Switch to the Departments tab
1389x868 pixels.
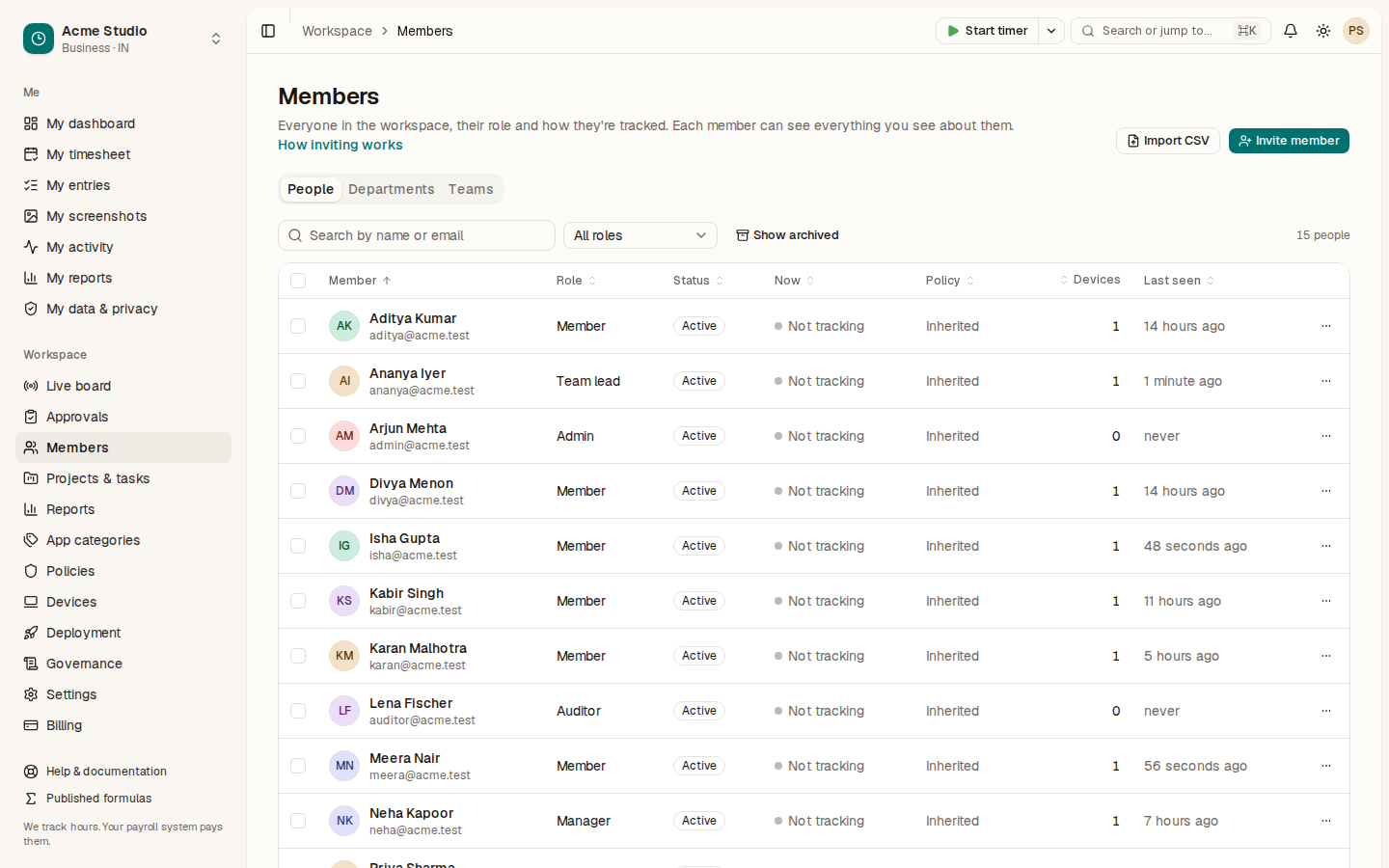(392, 189)
